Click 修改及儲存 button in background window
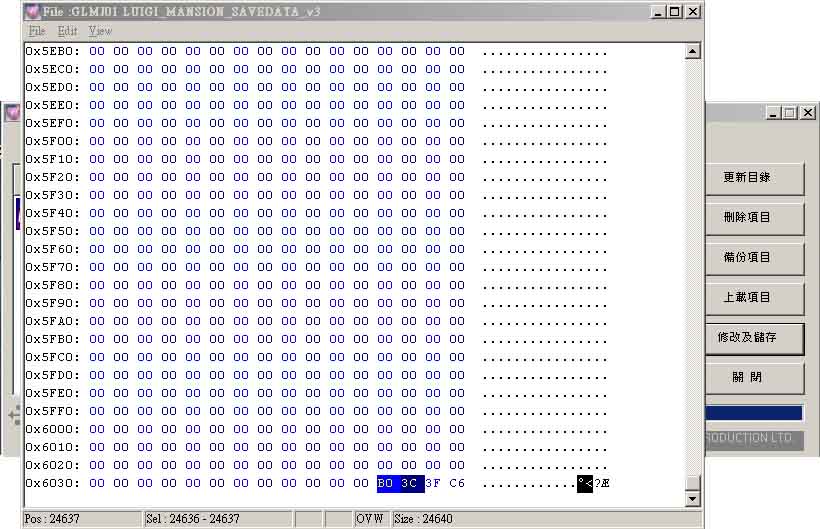 (x=754, y=338)
